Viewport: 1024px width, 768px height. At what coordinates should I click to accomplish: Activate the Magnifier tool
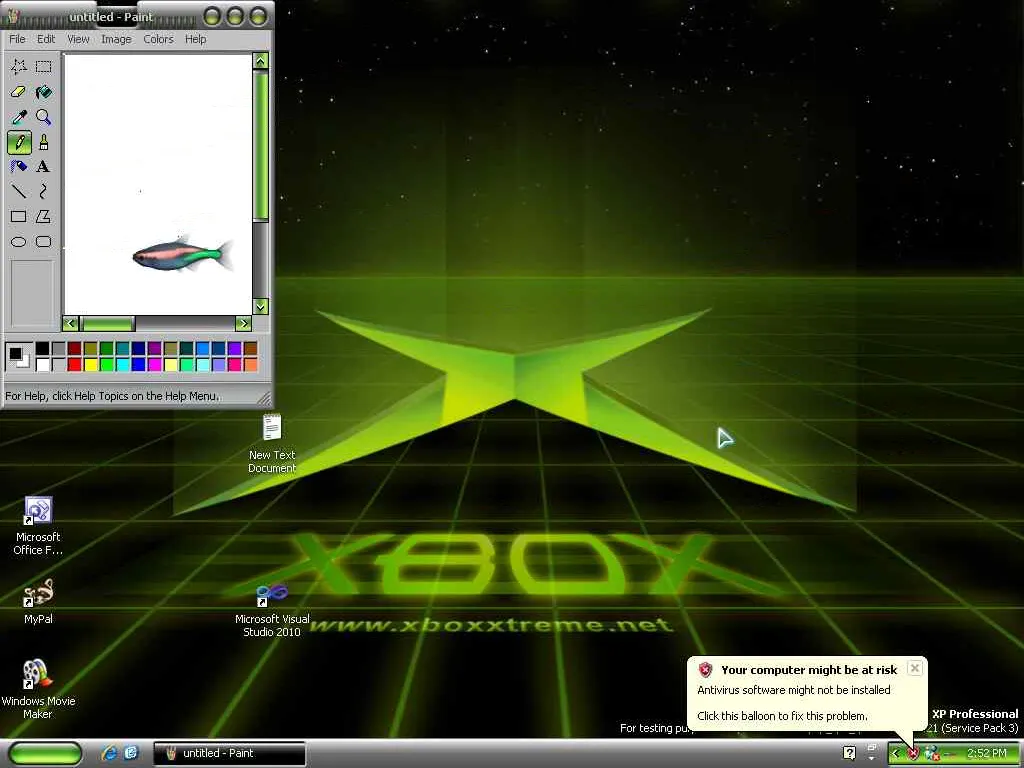click(44, 117)
